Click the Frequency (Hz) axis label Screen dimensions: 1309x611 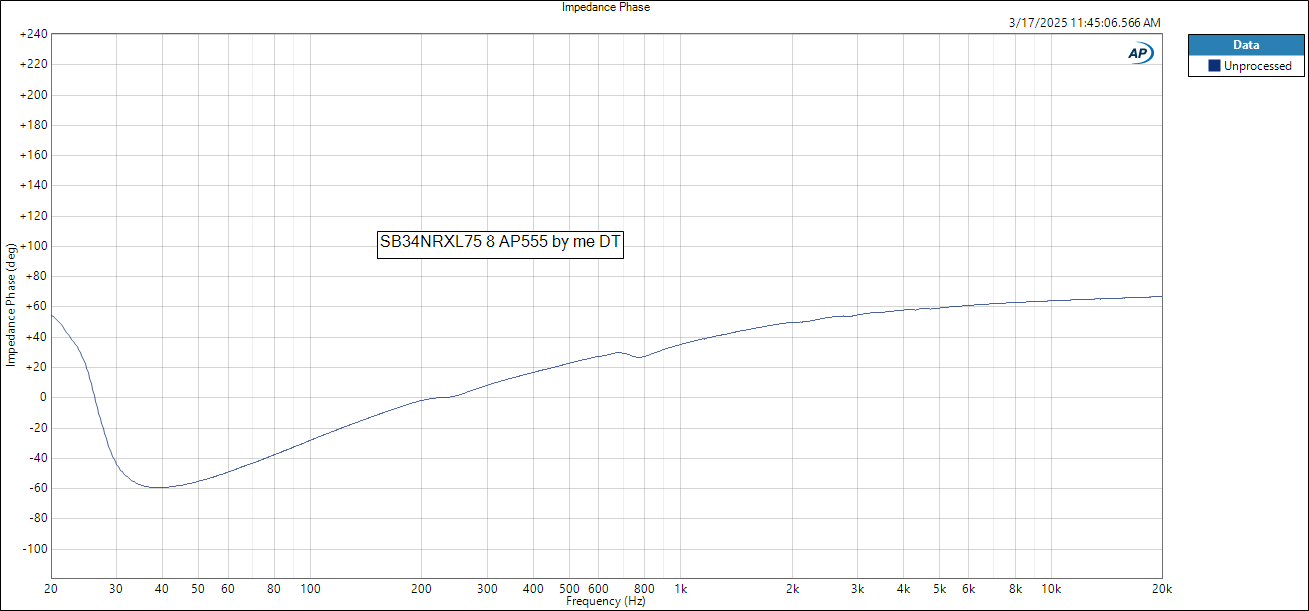(x=606, y=602)
